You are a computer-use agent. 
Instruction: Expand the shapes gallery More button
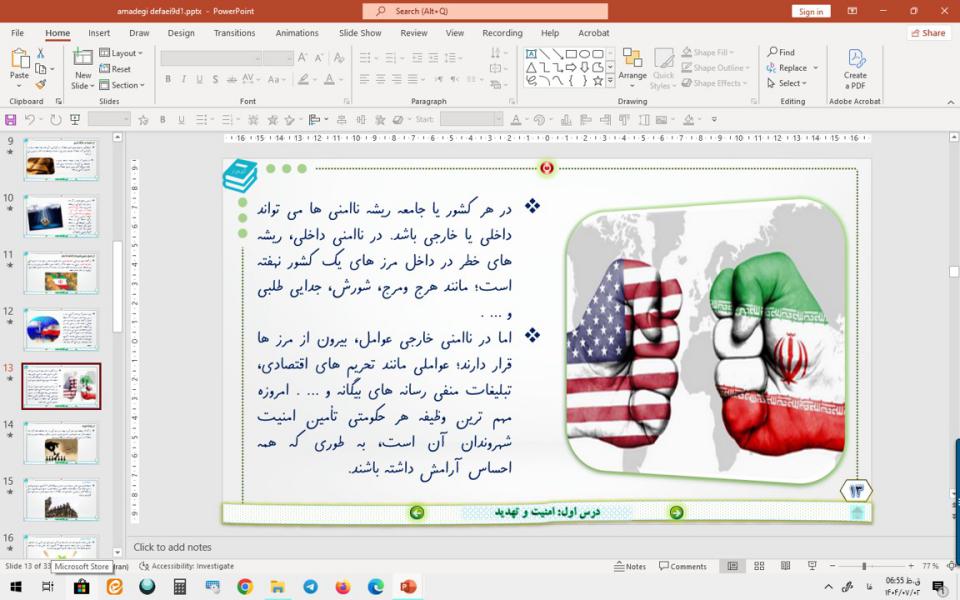point(610,81)
